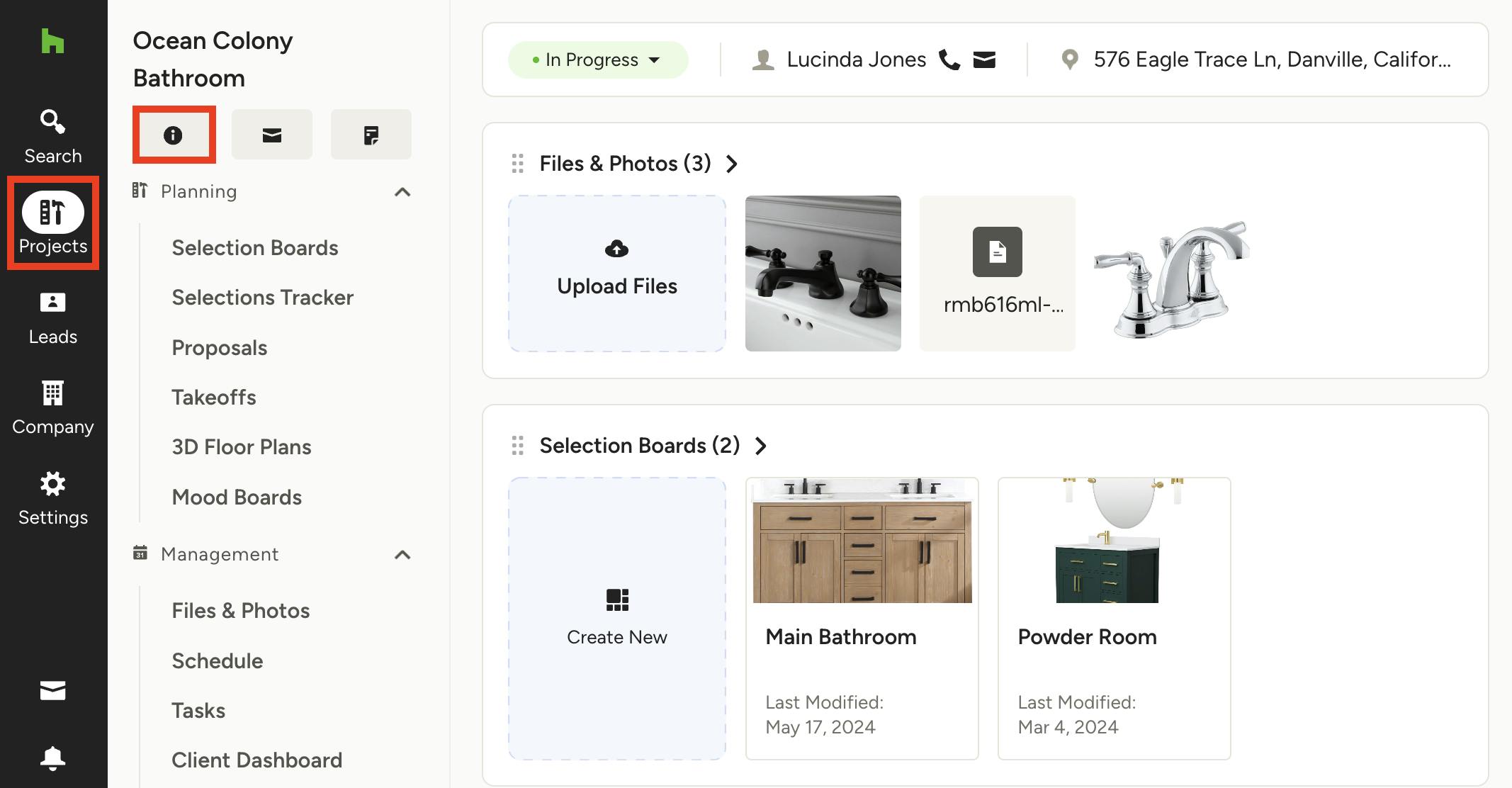
Task: Open Selections Tracker
Action: (x=263, y=298)
